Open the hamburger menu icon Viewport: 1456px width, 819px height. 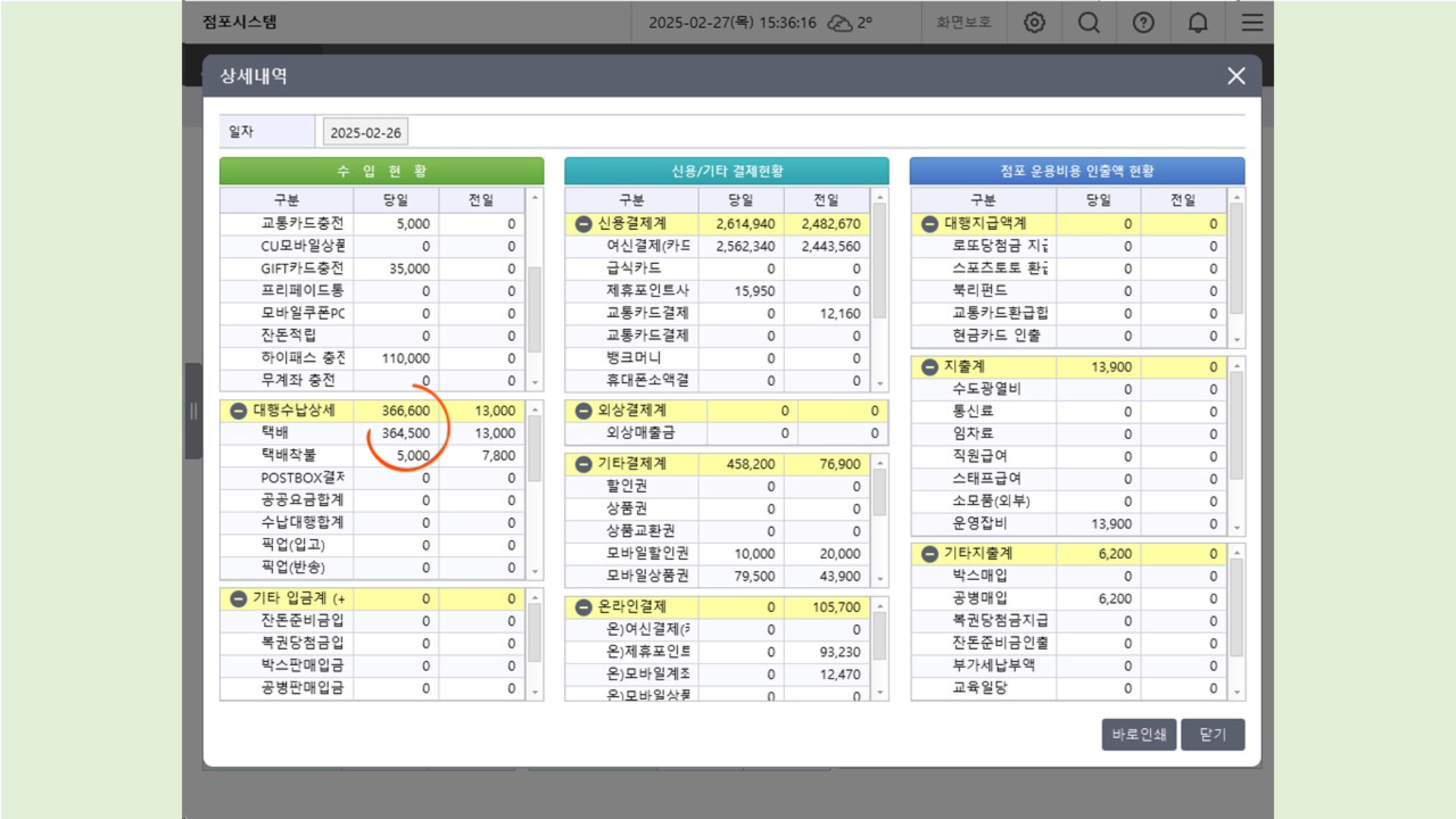coord(1252,23)
